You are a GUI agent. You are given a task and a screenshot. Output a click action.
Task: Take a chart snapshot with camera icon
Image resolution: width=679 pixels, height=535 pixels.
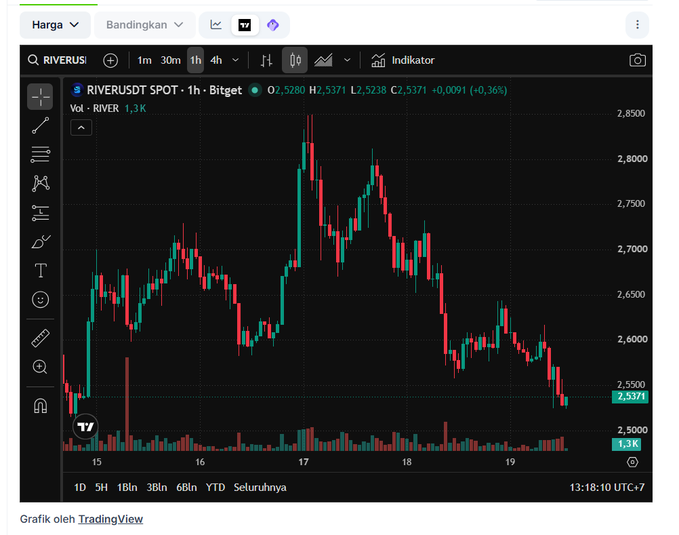tap(637, 60)
